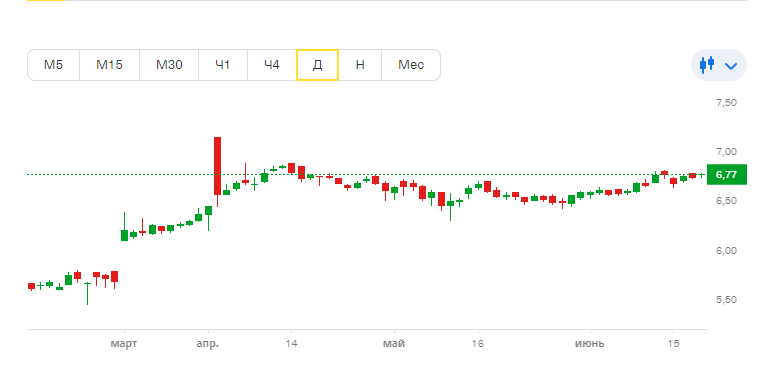Image resolution: width=777 pixels, height=390 pixels.
Task: Click the 6,00 price axis label
Action: coord(726,250)
